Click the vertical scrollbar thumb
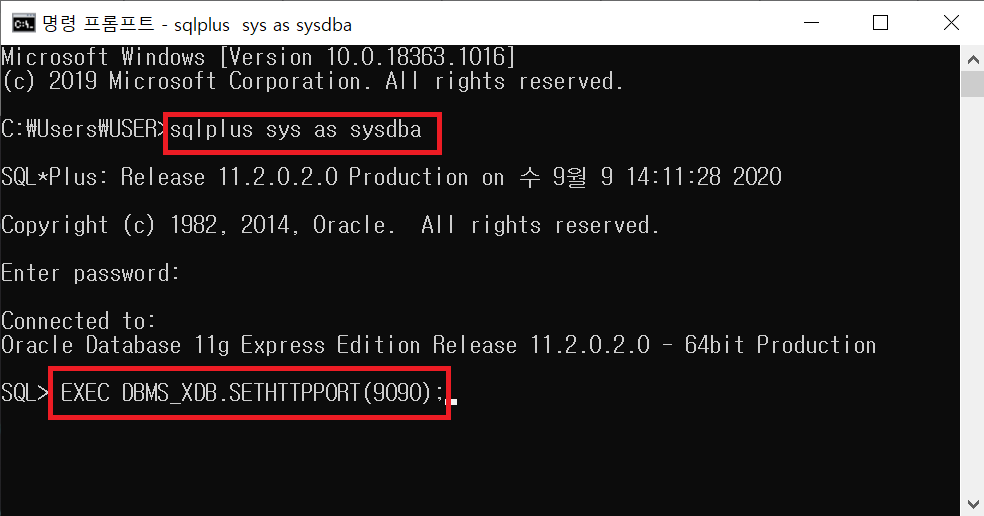 973,85
